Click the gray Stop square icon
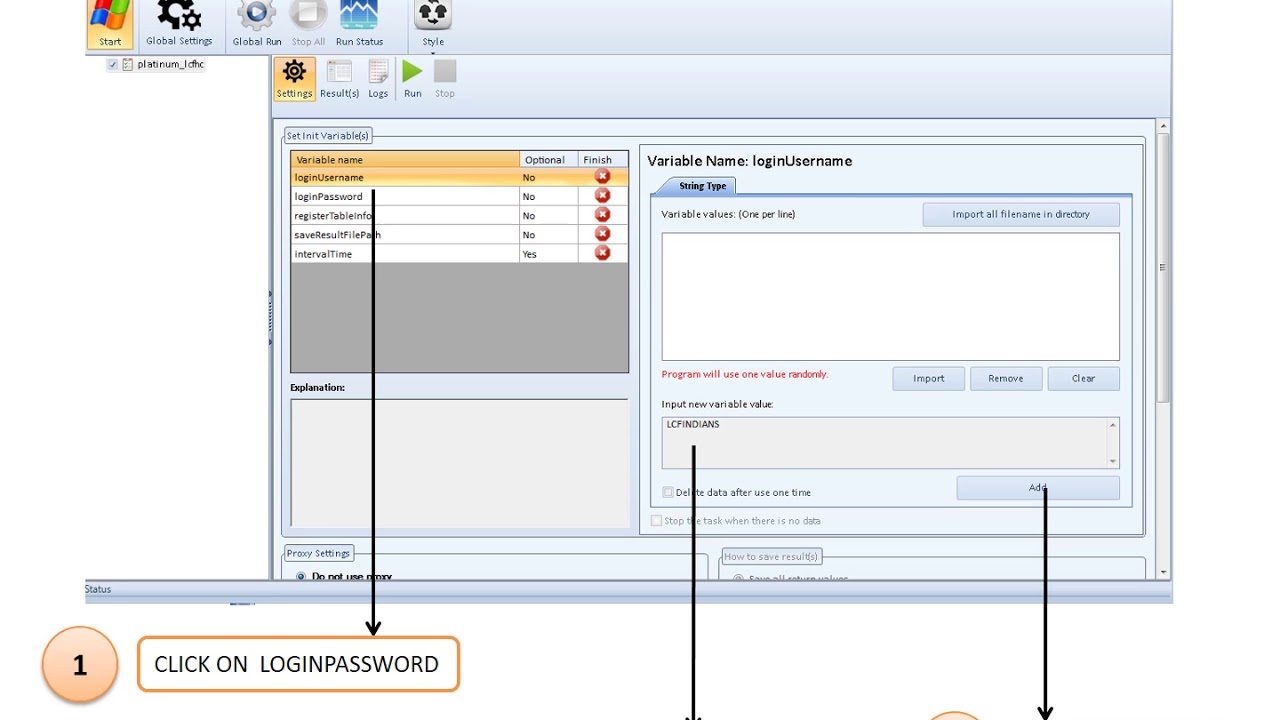The height and width of the screenshot is (720, 1280). [445, 71]
